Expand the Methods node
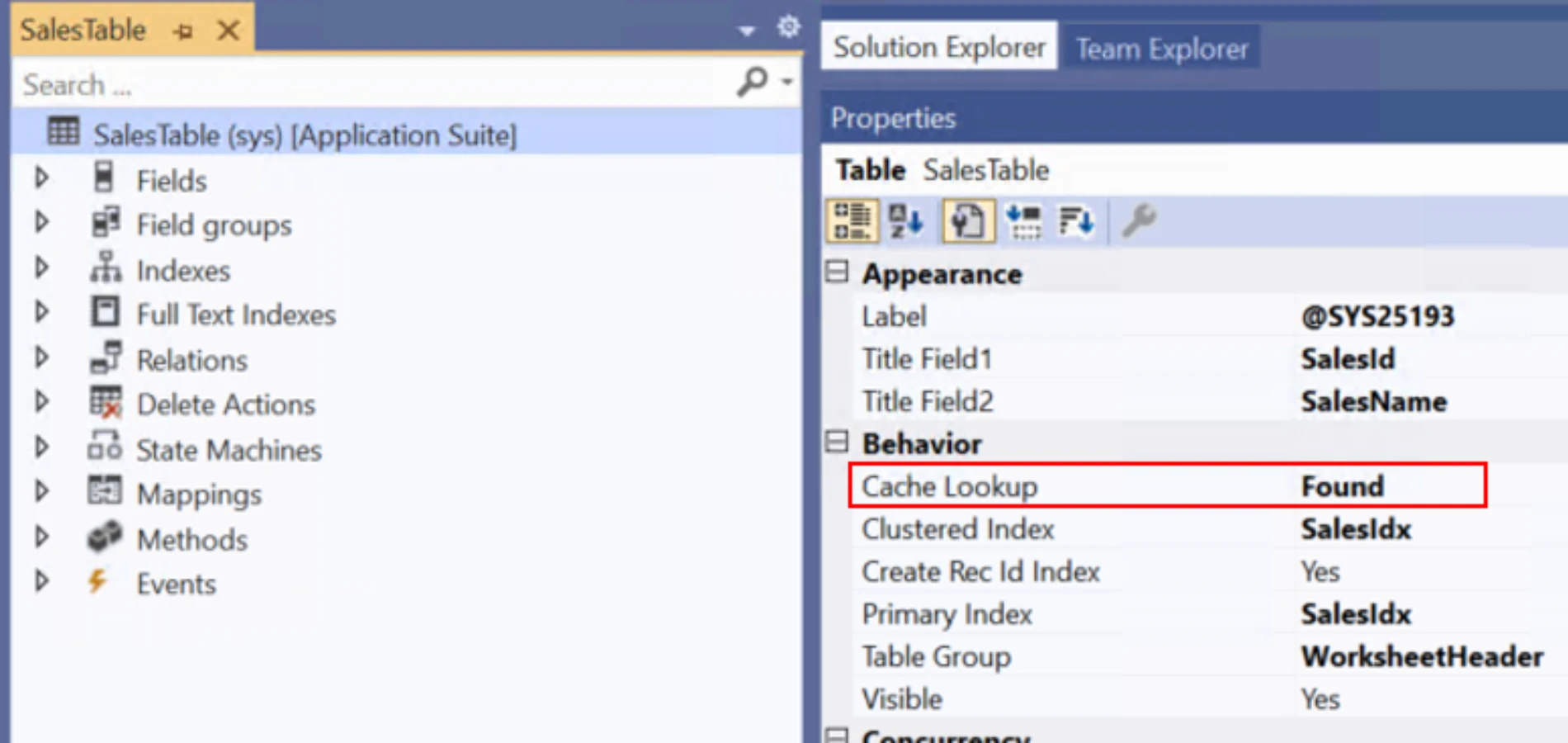The height and width of the screenshot is (743, 1568). pyautogui.click(x=41, y=537)
